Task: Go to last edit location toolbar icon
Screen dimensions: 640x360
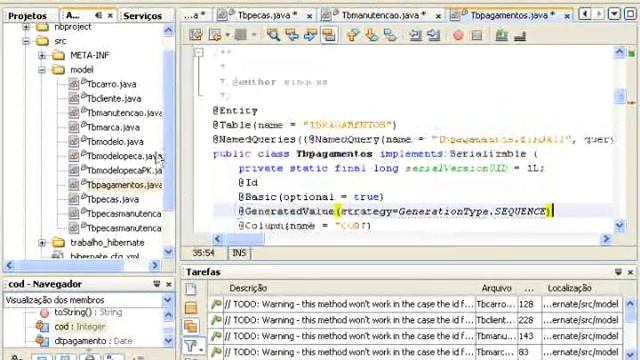Action: [196, 35]
